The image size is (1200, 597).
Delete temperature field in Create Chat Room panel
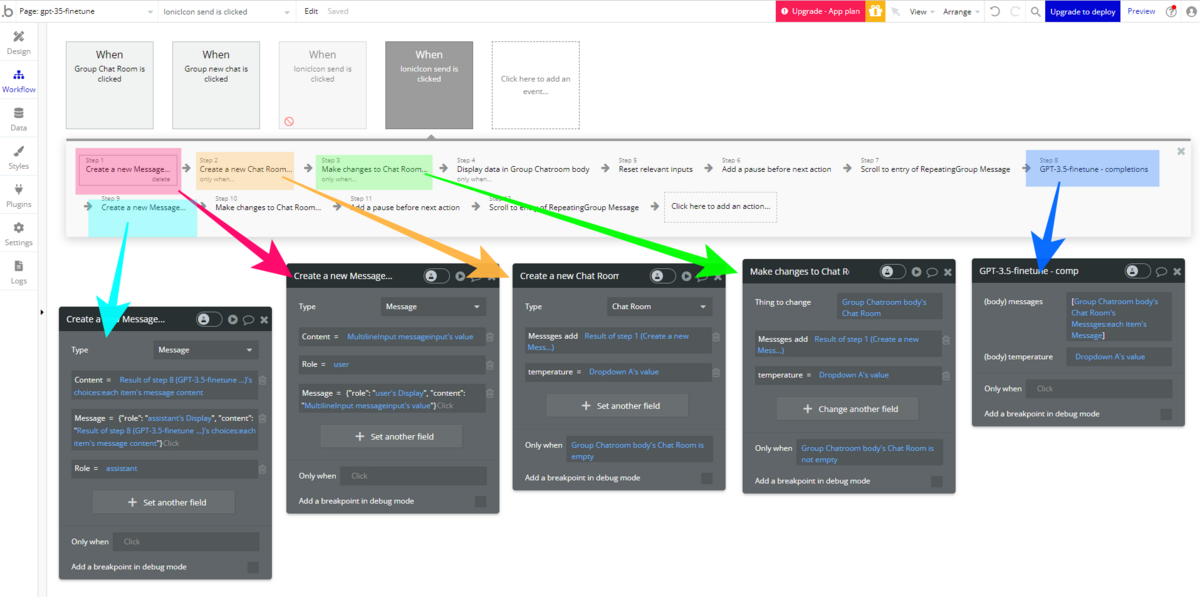(716, 371)
